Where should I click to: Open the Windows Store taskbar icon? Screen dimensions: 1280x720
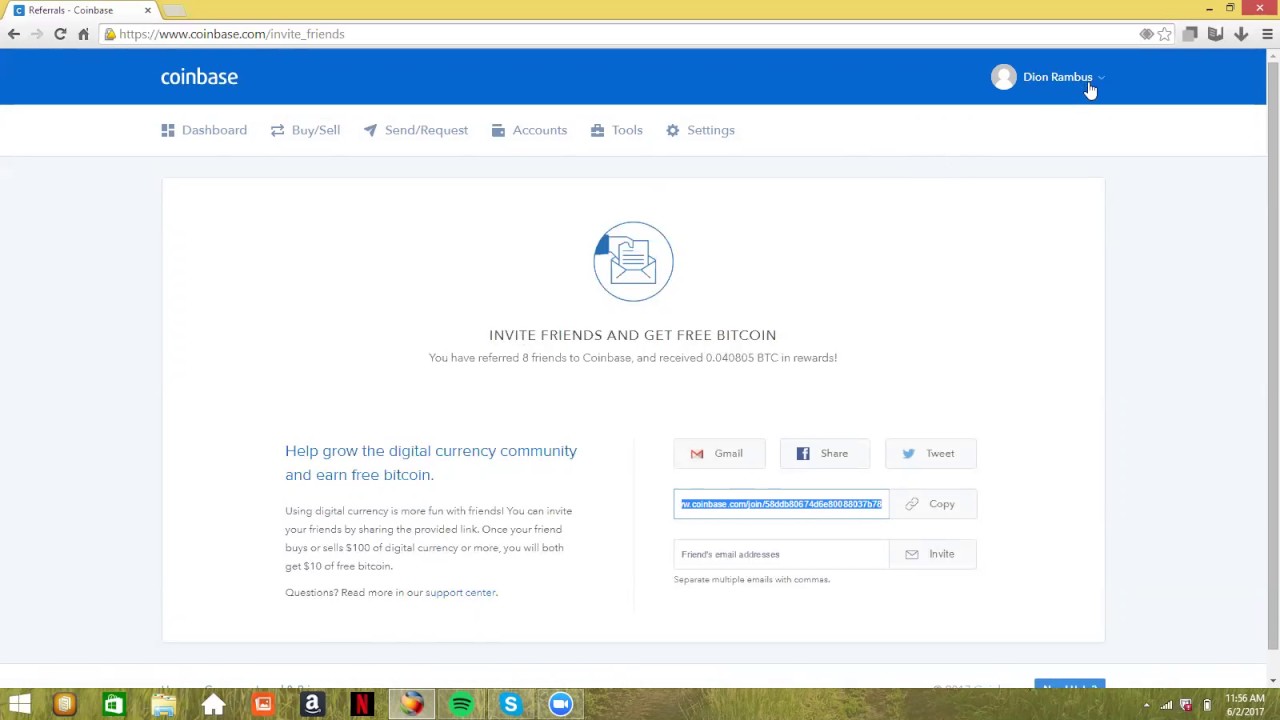(x=114, y=705)
